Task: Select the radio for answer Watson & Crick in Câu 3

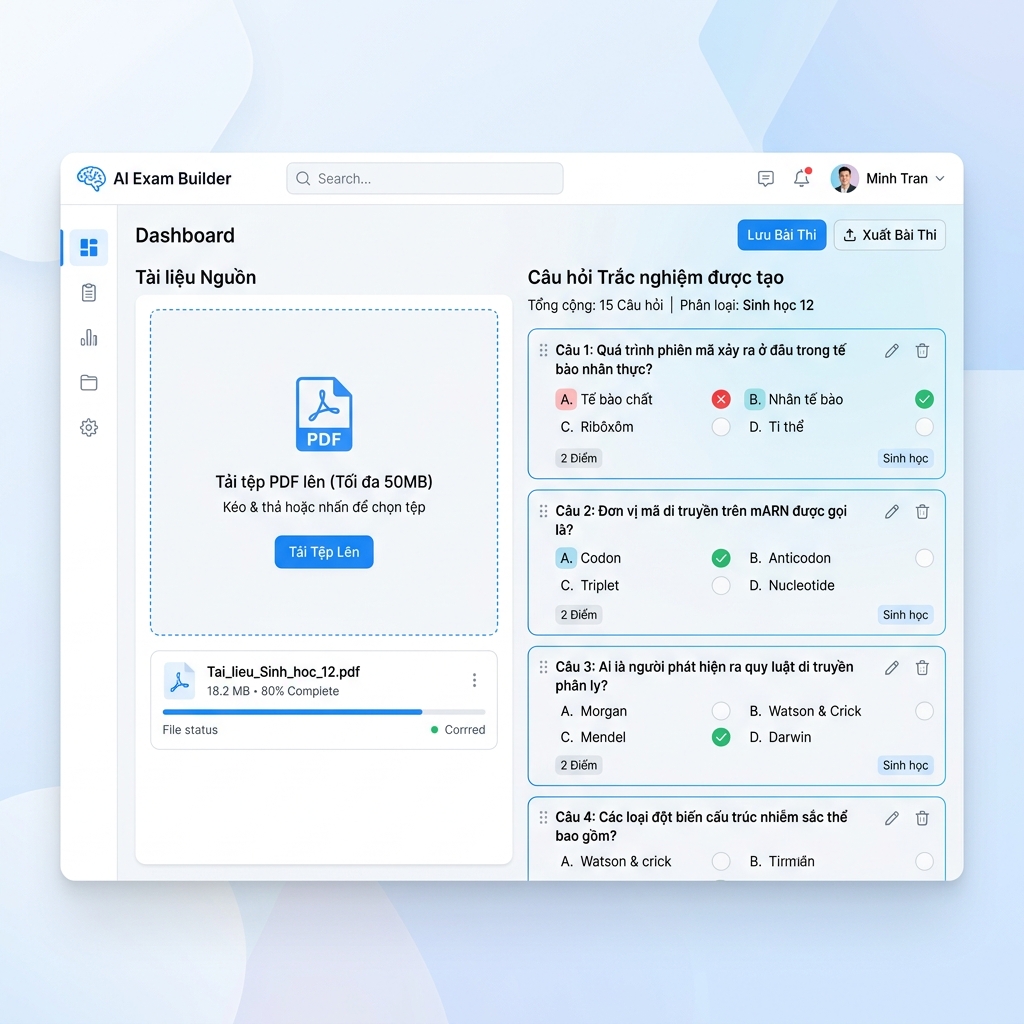Action: click(x=924, y=711)
